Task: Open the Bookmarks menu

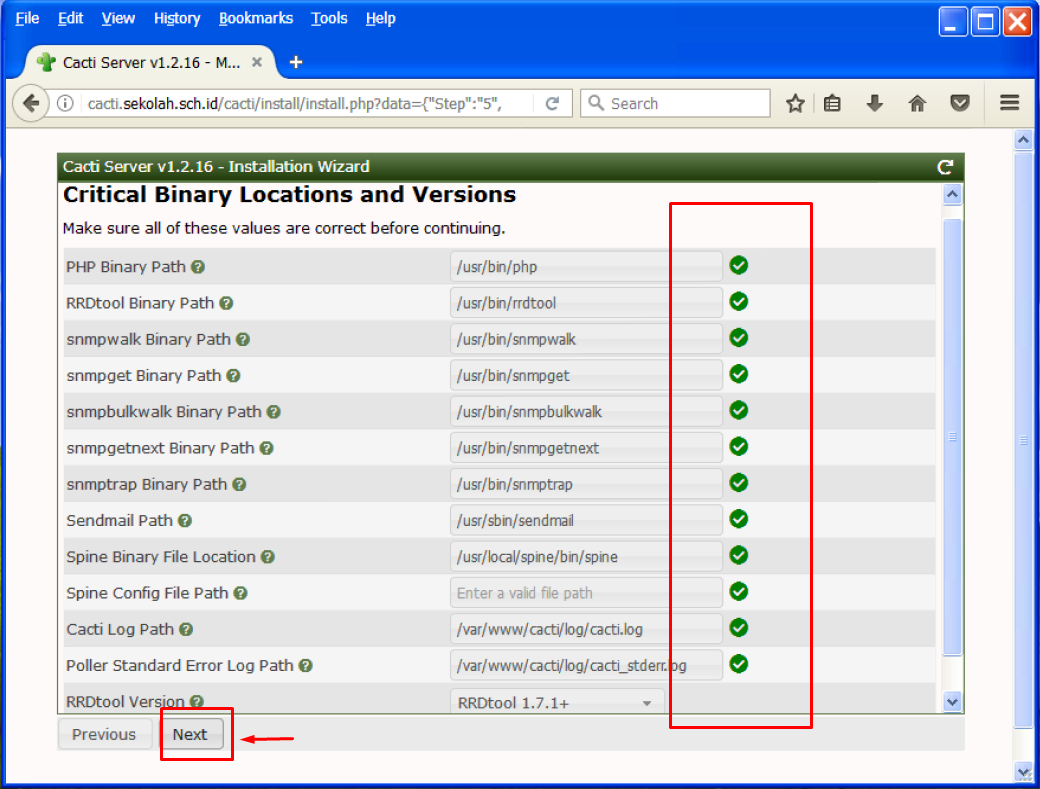Action: click(256, 18)
